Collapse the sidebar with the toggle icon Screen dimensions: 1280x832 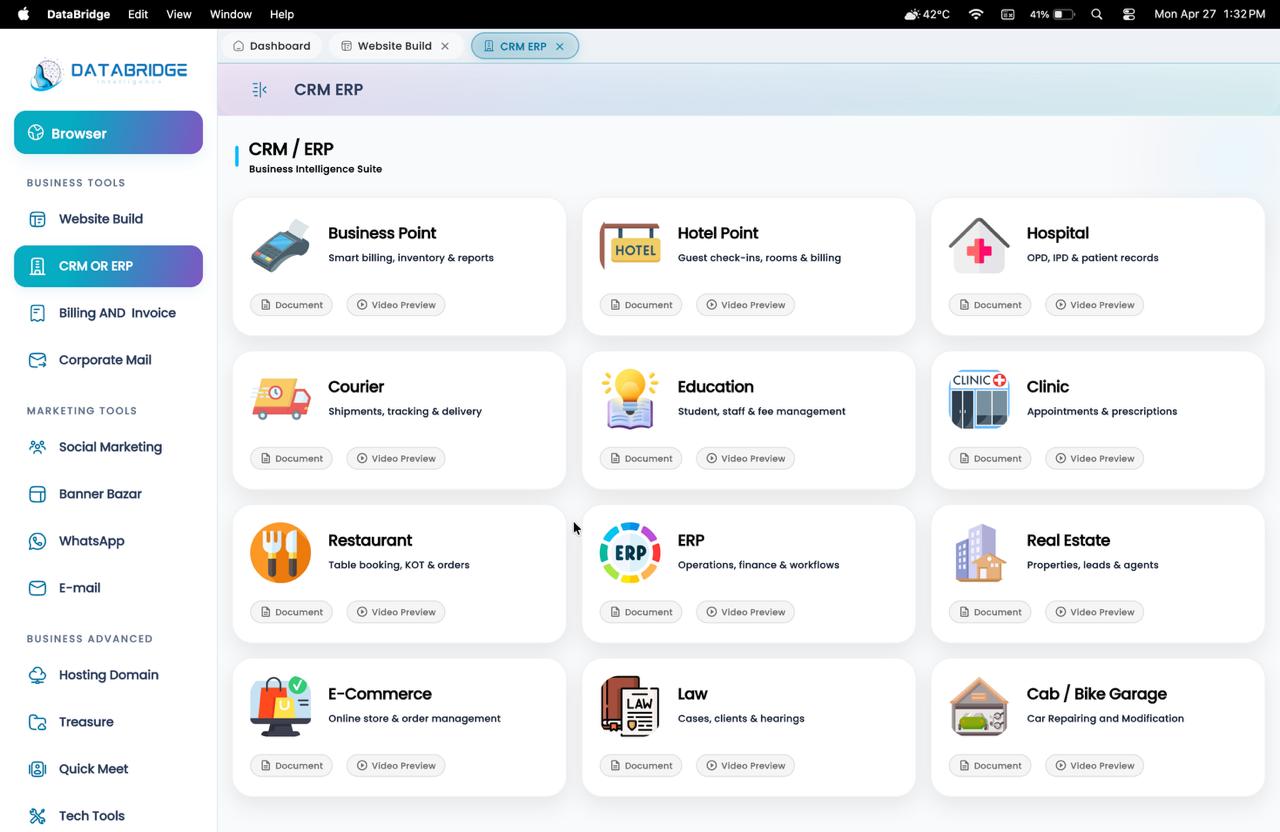(259, 90)
